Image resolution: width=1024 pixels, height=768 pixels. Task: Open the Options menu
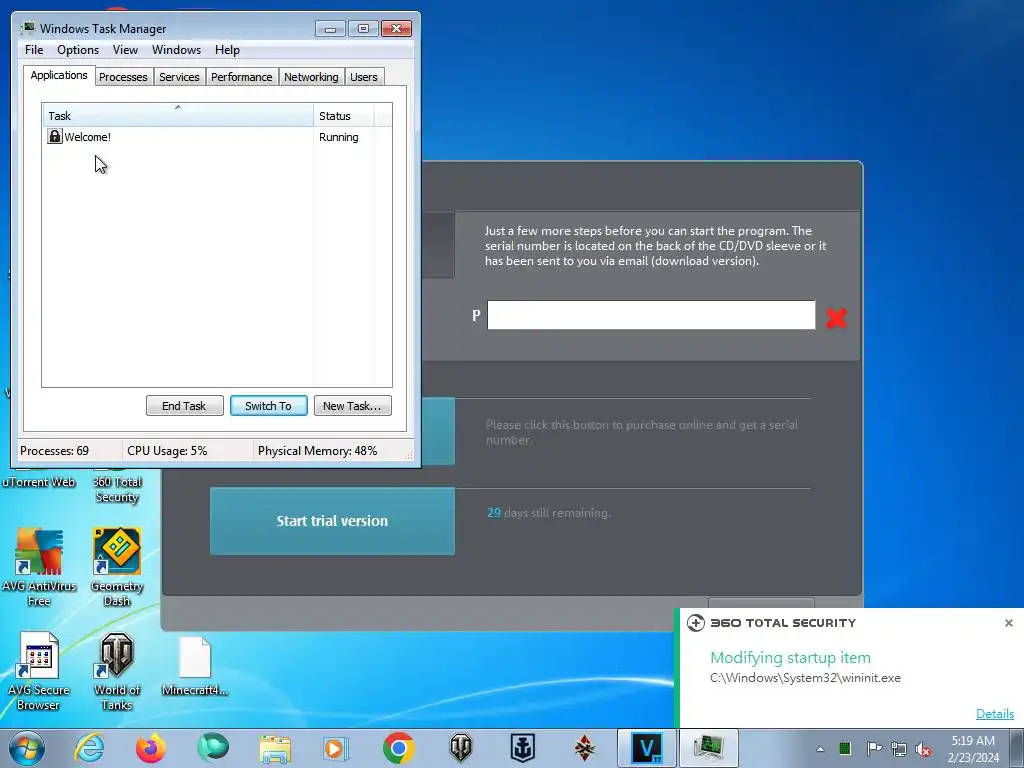coord(78,50)
